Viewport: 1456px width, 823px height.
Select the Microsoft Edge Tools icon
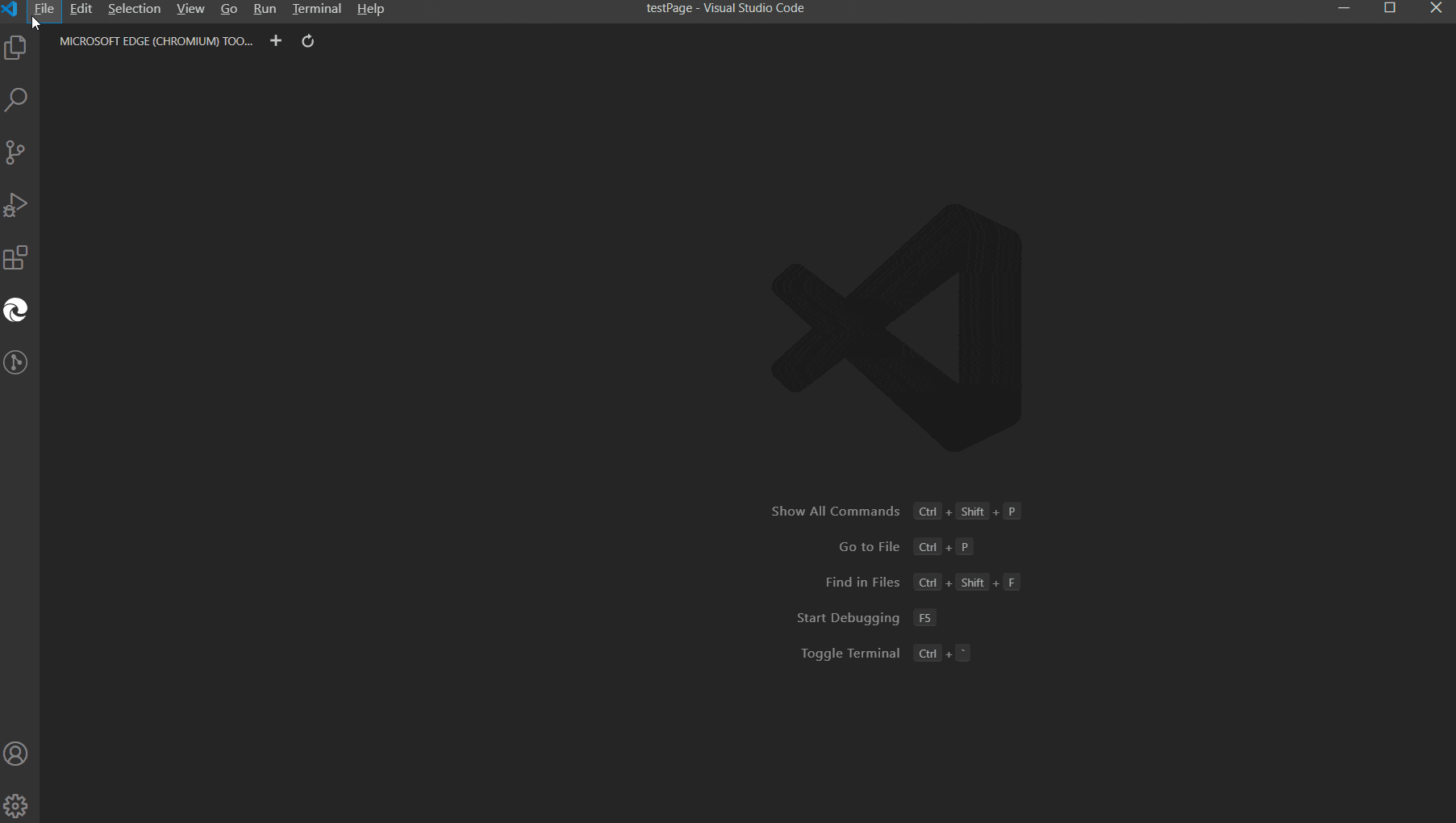[16, 310]
